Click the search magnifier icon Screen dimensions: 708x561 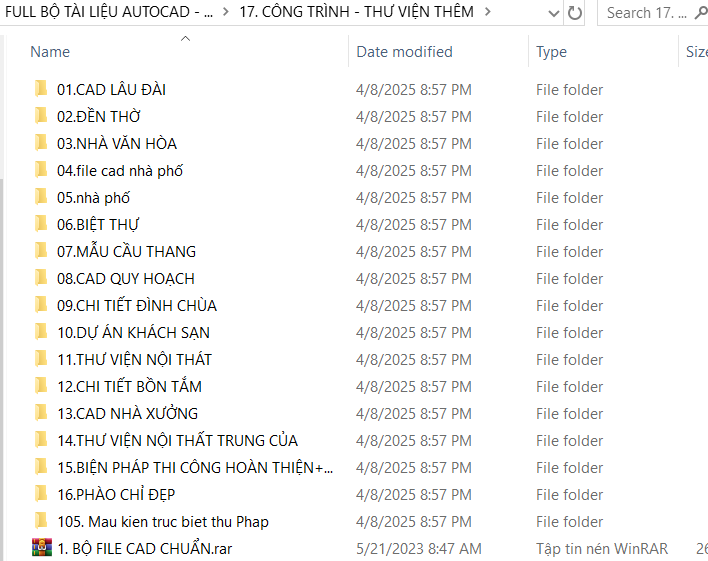(701, 13)
